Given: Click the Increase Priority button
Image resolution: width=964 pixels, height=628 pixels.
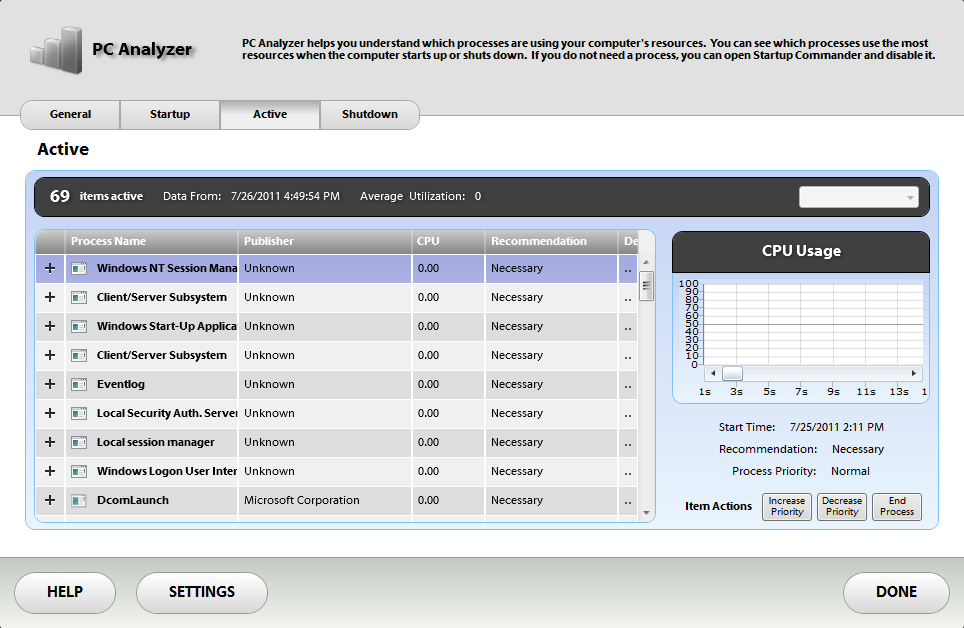Looking at the screenshot, I should click(x=787, y=506).
